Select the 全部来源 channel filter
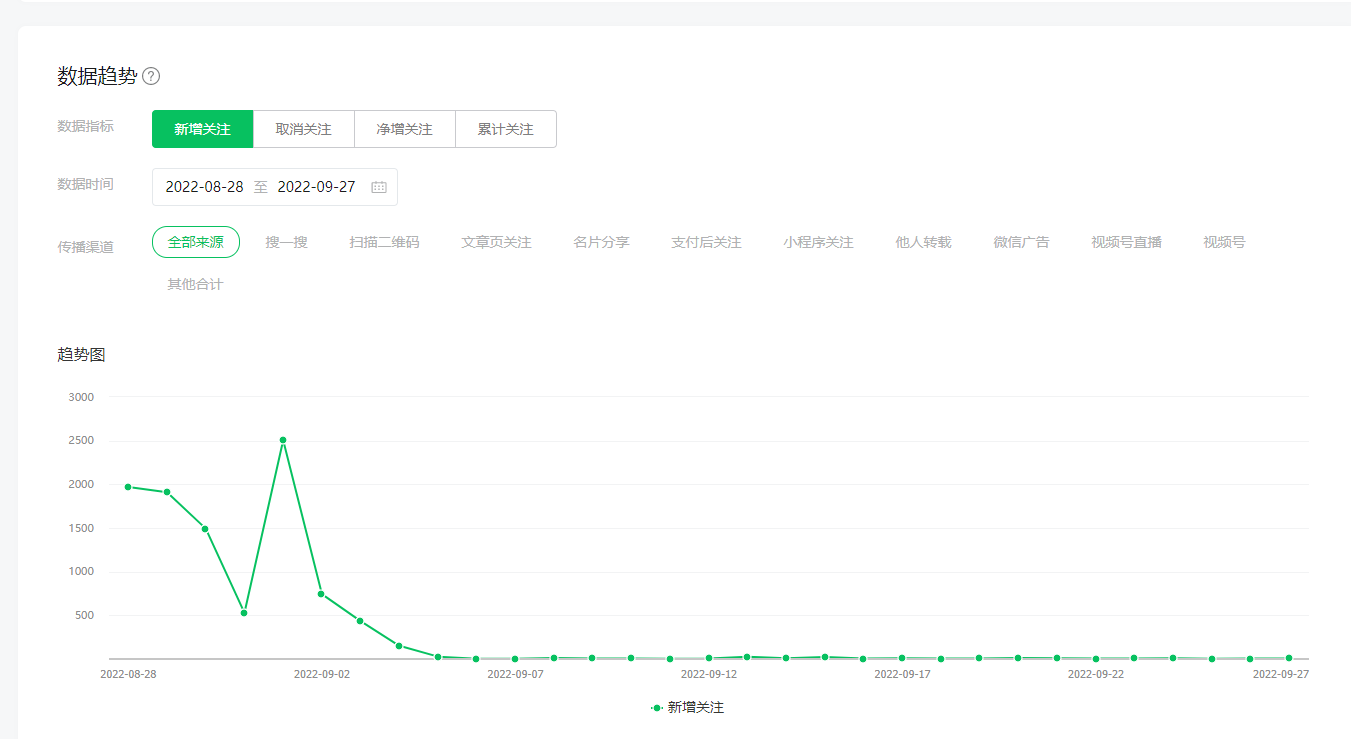The height and width of the screenshot is (739, 1351). [196, 242]
